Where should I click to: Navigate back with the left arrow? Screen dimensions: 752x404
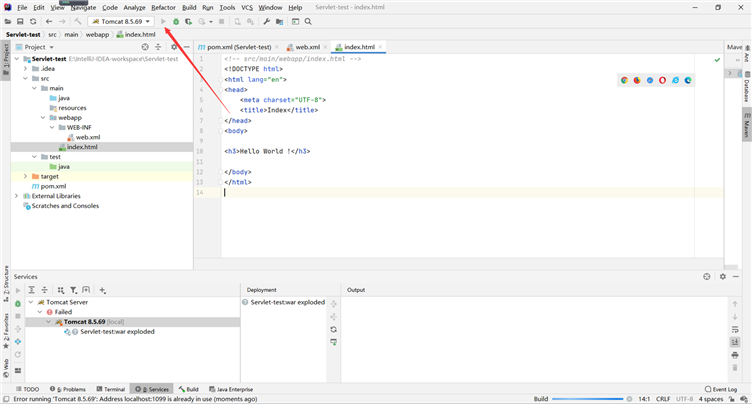point(49,22)
